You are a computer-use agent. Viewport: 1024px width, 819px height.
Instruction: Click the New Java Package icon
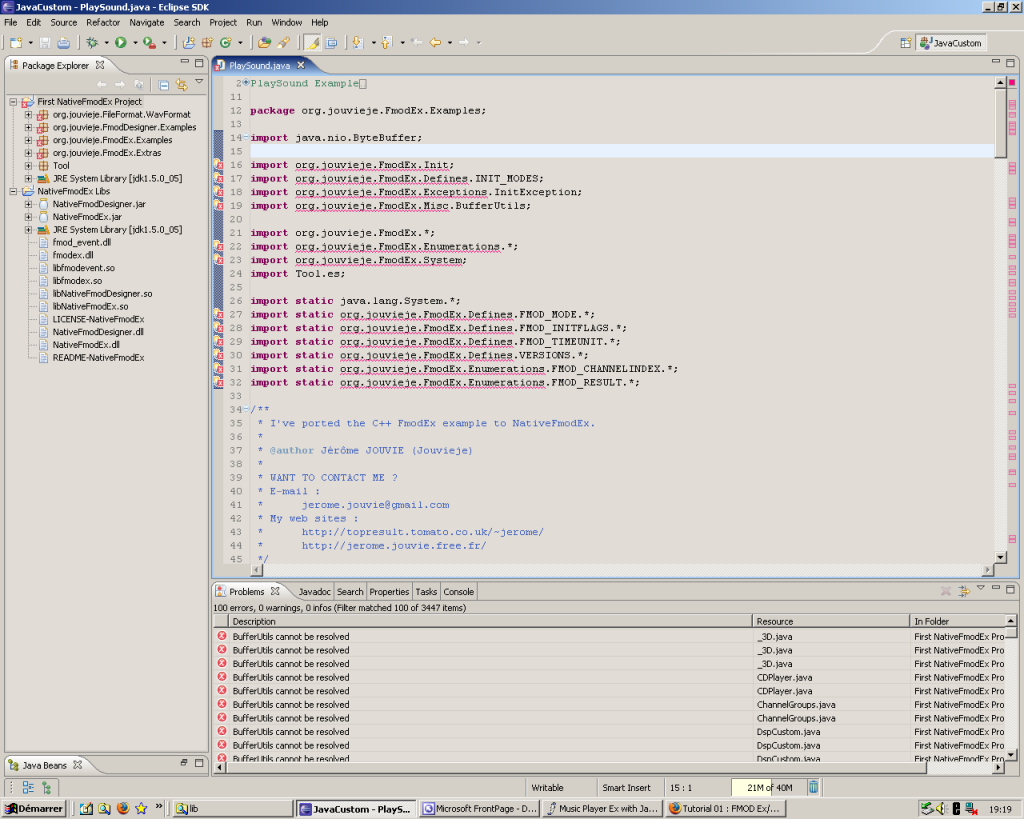207,43
